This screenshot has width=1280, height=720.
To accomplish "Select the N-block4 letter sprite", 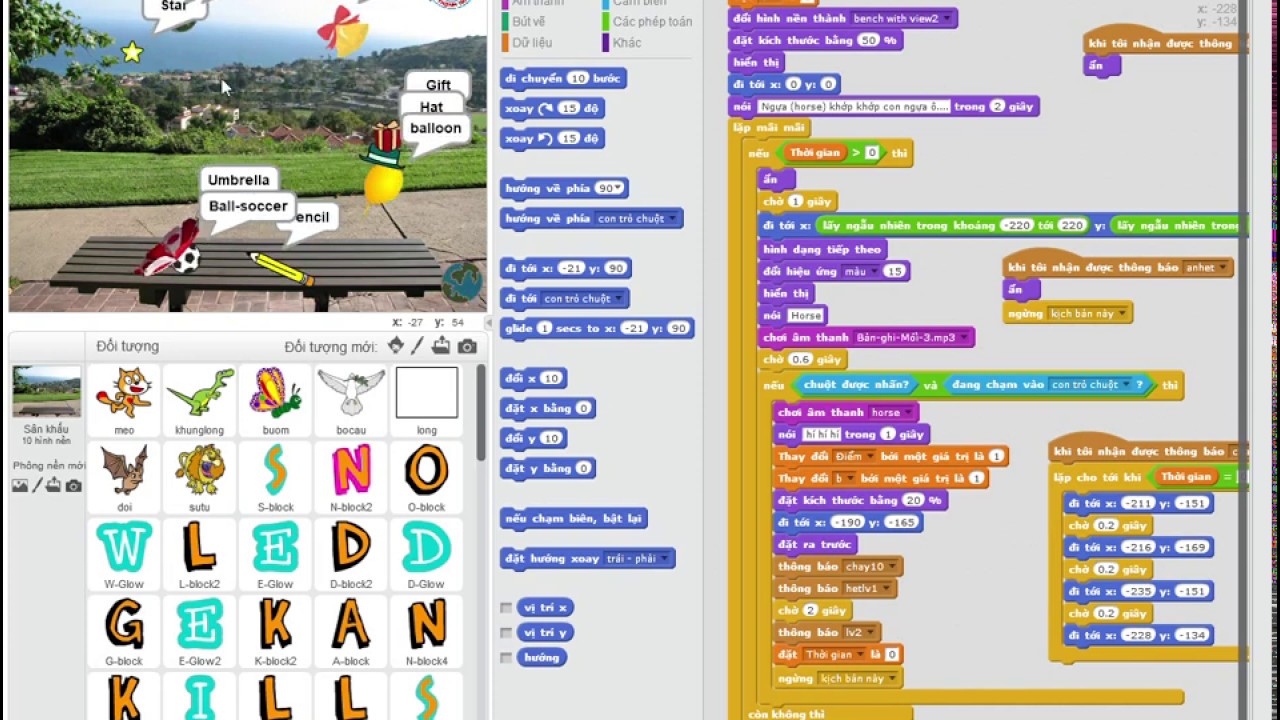I will pyautogui.click(x=427, y=631).
